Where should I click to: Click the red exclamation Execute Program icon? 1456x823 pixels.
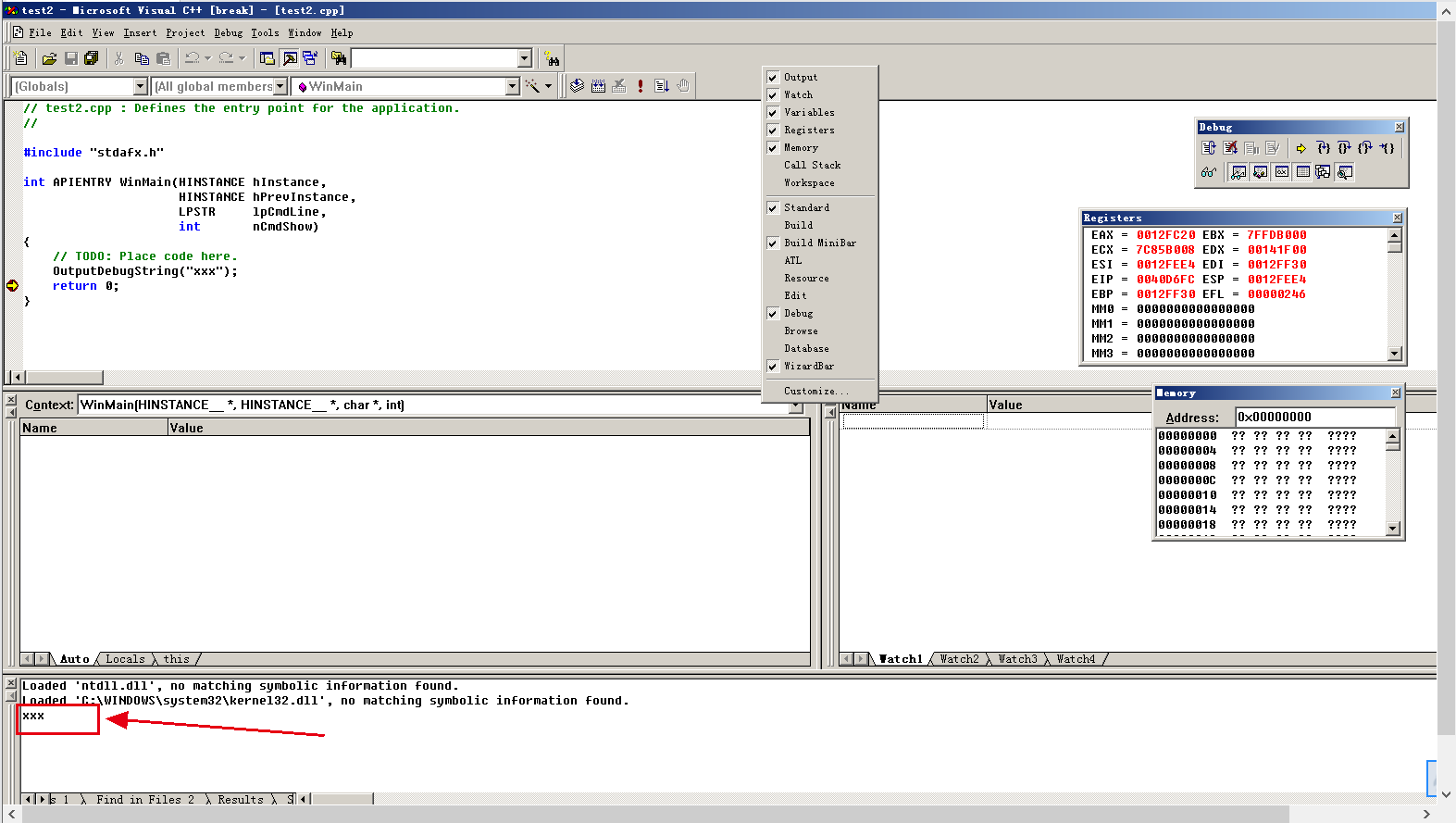click(640, 86)
